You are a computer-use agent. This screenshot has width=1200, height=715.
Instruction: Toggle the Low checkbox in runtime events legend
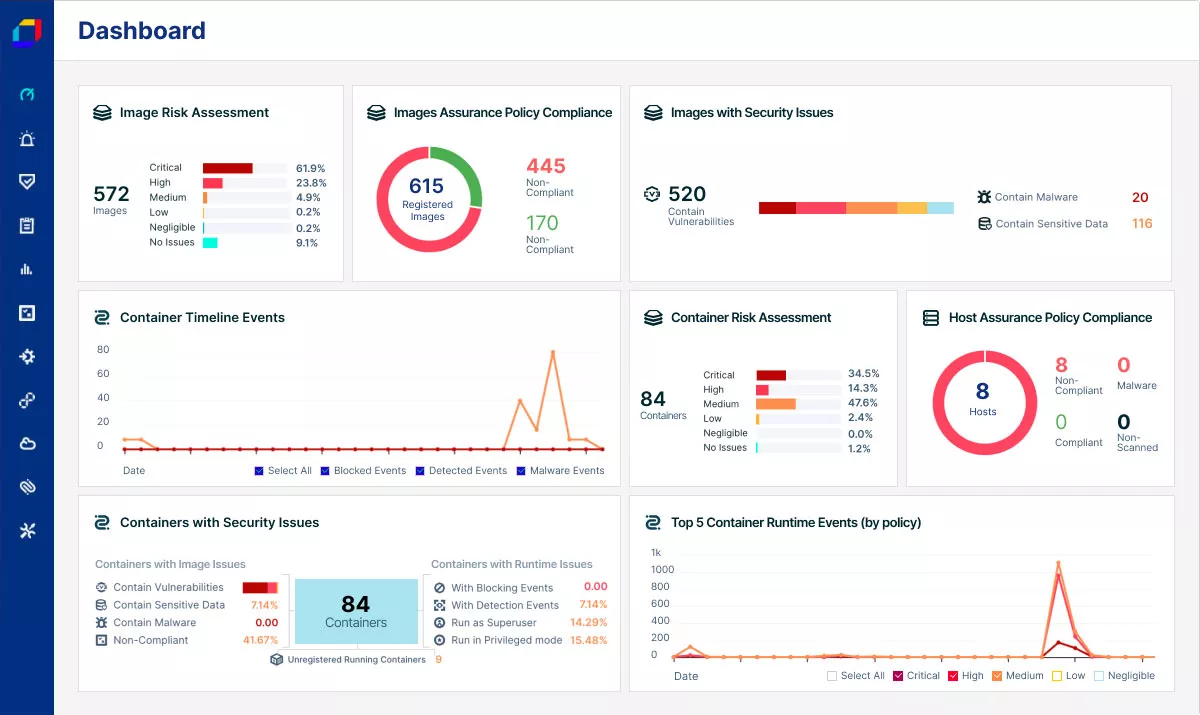click(x=1057, y=676)
